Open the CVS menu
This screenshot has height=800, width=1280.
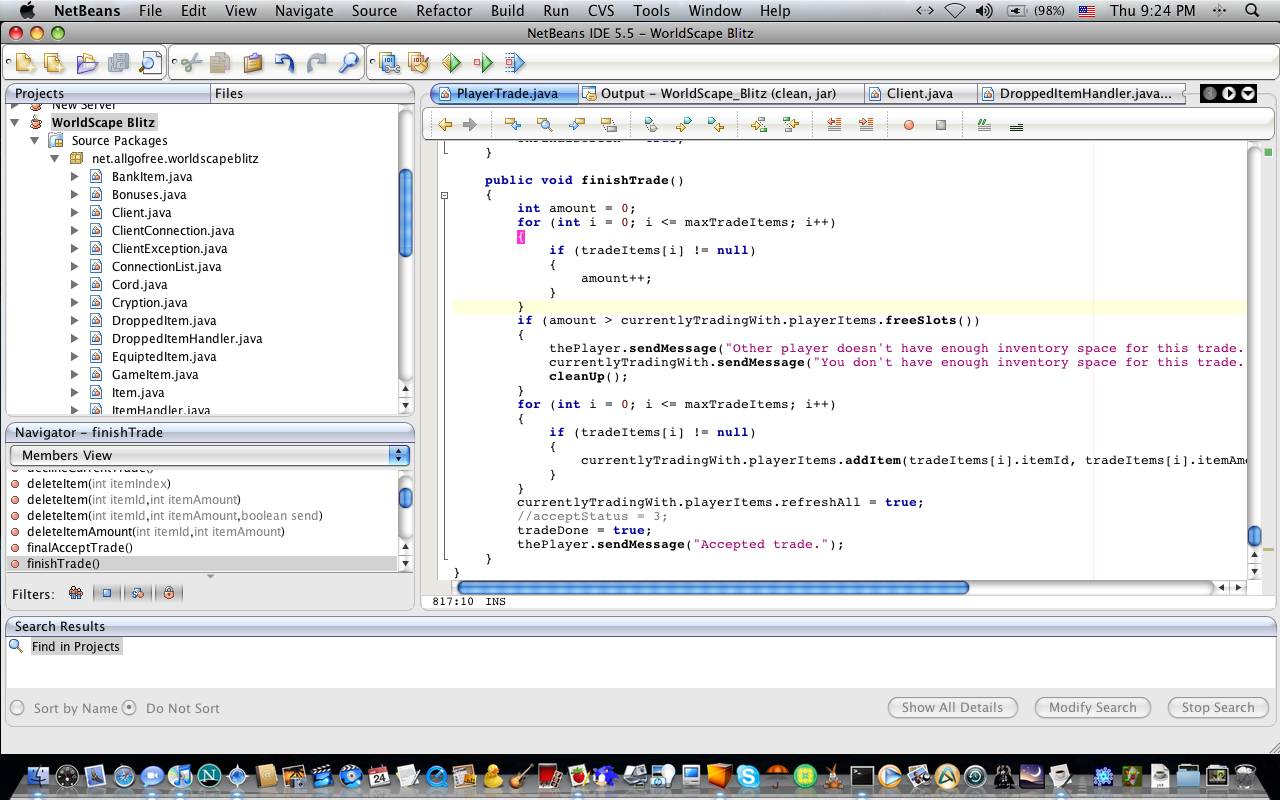point(601,11)
